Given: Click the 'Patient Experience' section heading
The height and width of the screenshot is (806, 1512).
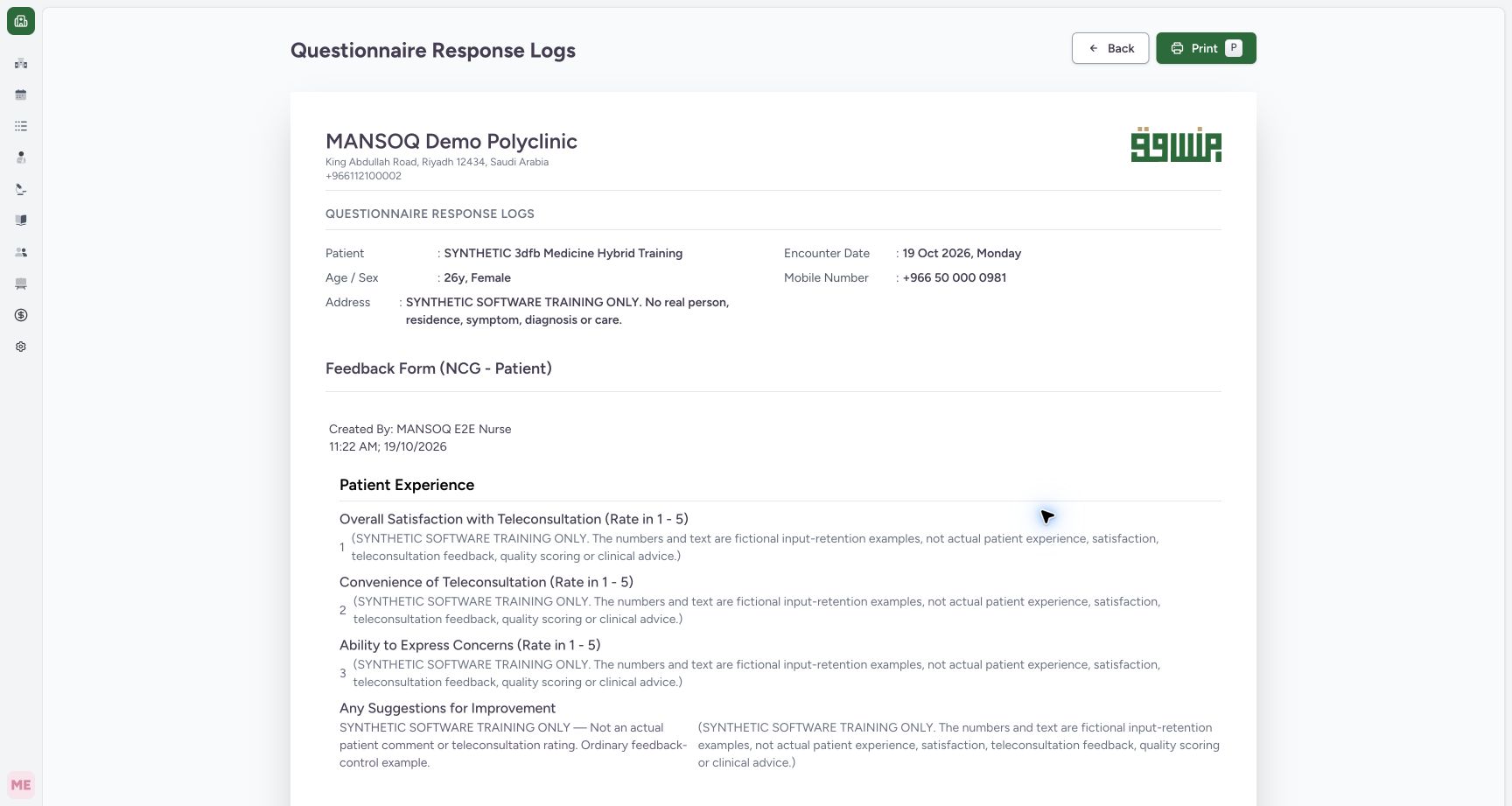Looking at the screenshot, I should (x=407, y=485).
